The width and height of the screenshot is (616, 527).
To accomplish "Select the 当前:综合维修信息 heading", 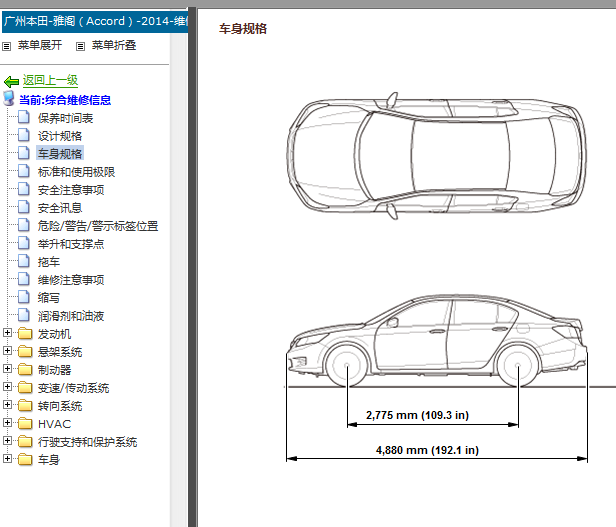I will [65, 100].
